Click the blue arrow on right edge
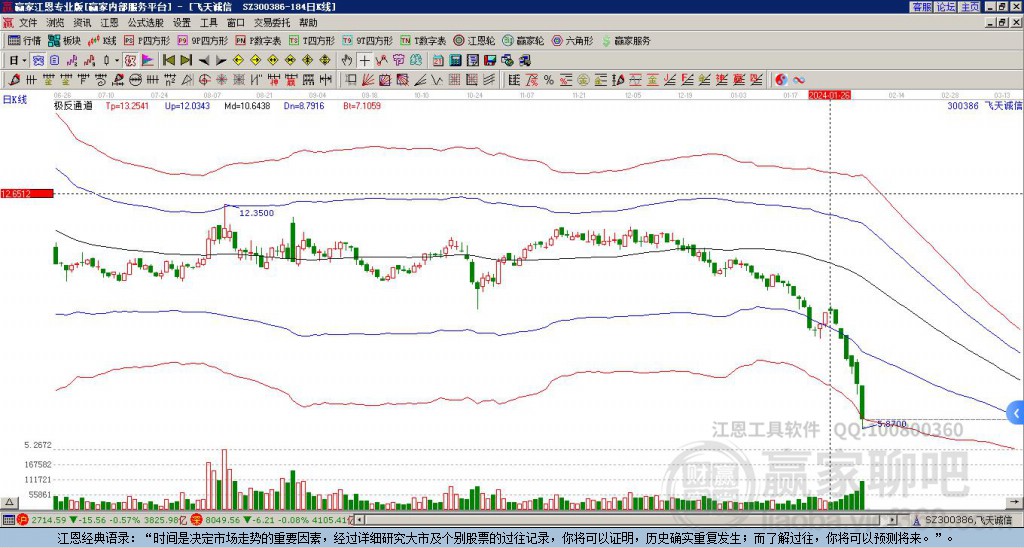Image resolution: width=1024 pixels, height=548 pixels. point(1016,411)
